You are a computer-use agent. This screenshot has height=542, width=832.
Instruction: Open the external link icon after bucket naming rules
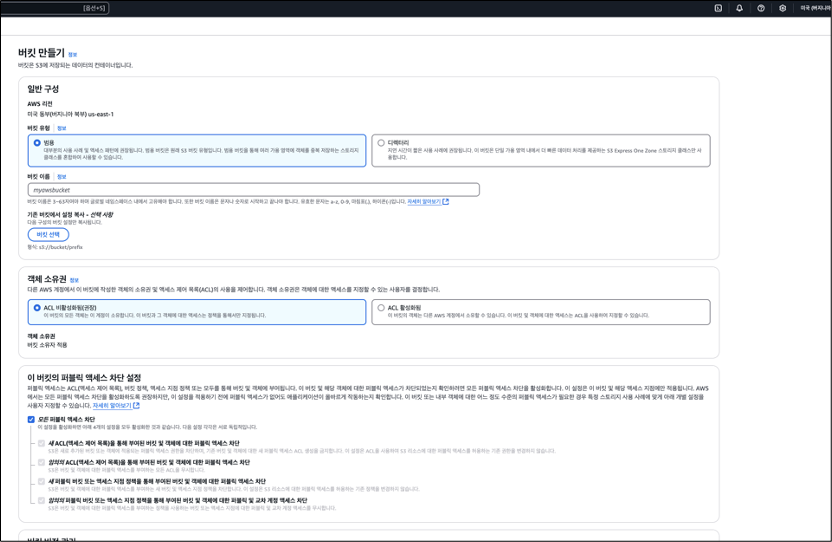446,202
